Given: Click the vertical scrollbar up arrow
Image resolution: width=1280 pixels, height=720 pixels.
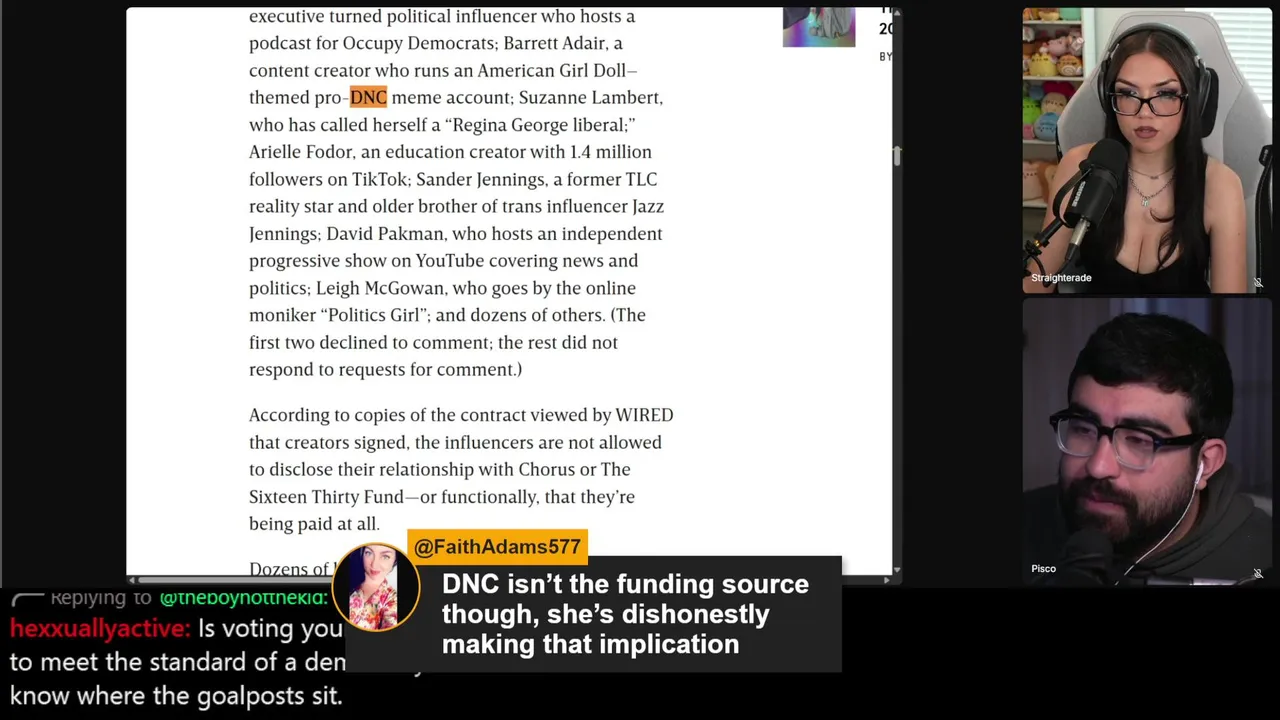Looking at the screenshot, I should coord(896,13).
